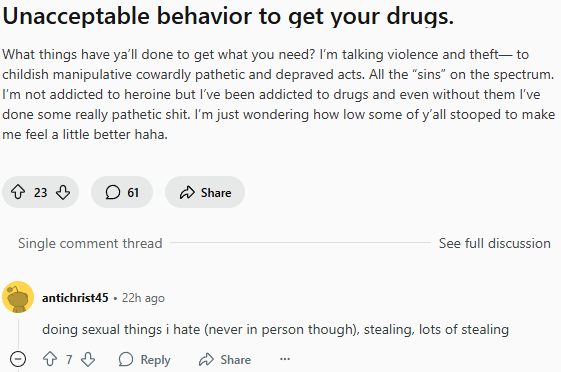
Task: Open more options ellipsis on comment
Action: click(285, 359)
